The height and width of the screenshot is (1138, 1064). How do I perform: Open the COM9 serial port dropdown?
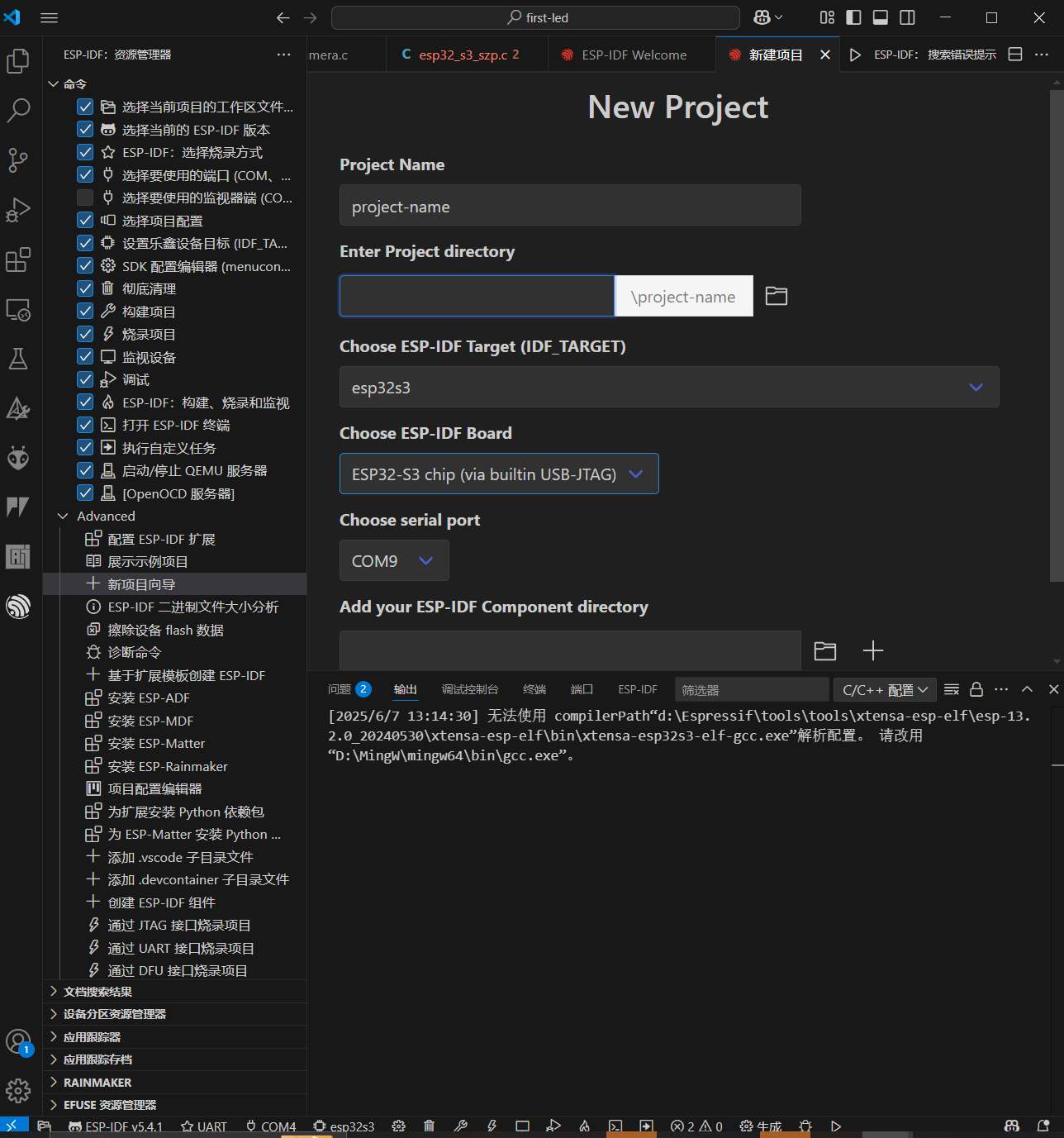tap(394, 560)
